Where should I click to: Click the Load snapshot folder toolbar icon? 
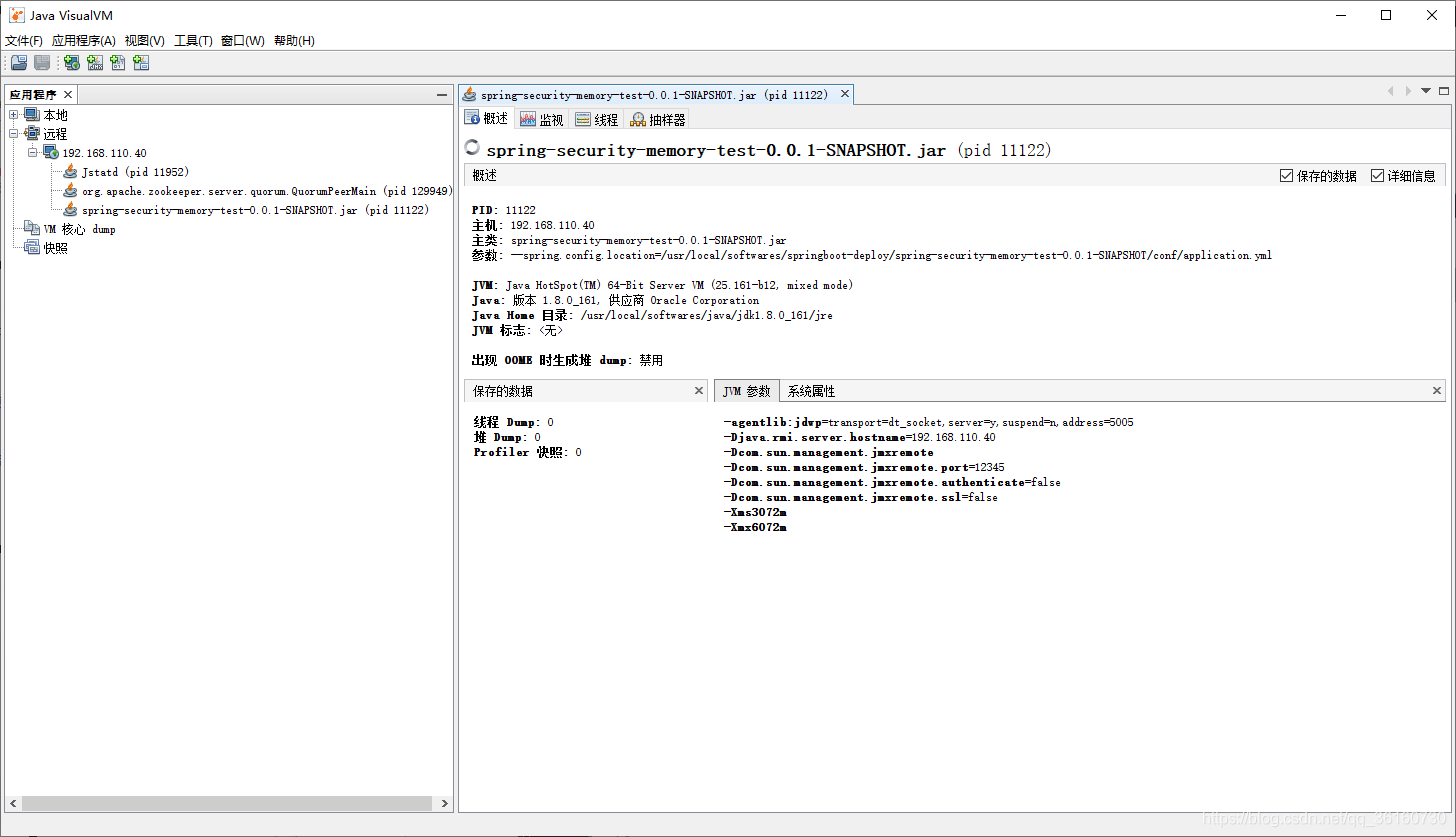[x=19, y=63]
